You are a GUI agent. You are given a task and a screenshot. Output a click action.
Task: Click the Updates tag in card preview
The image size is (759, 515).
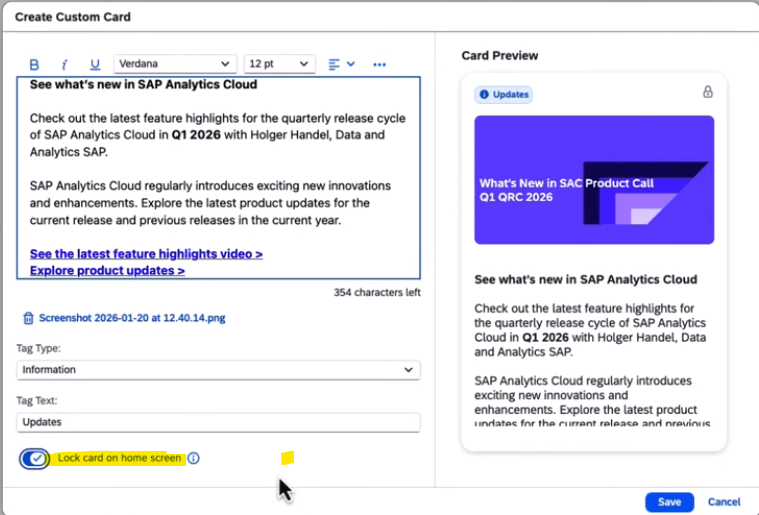coord(504,94)
